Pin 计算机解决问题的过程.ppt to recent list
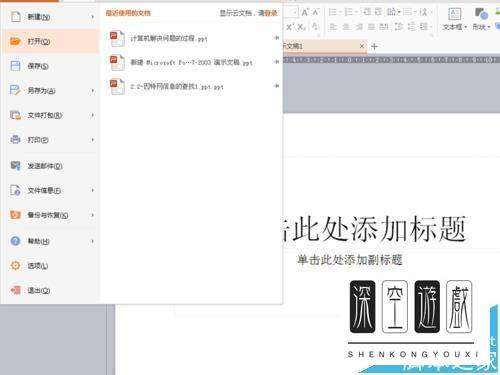500x375 pixels. coord(276,38)
